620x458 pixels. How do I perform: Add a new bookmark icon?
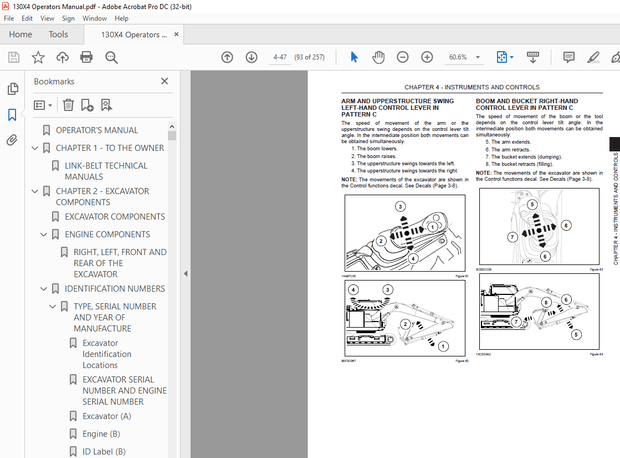point(87,105)
